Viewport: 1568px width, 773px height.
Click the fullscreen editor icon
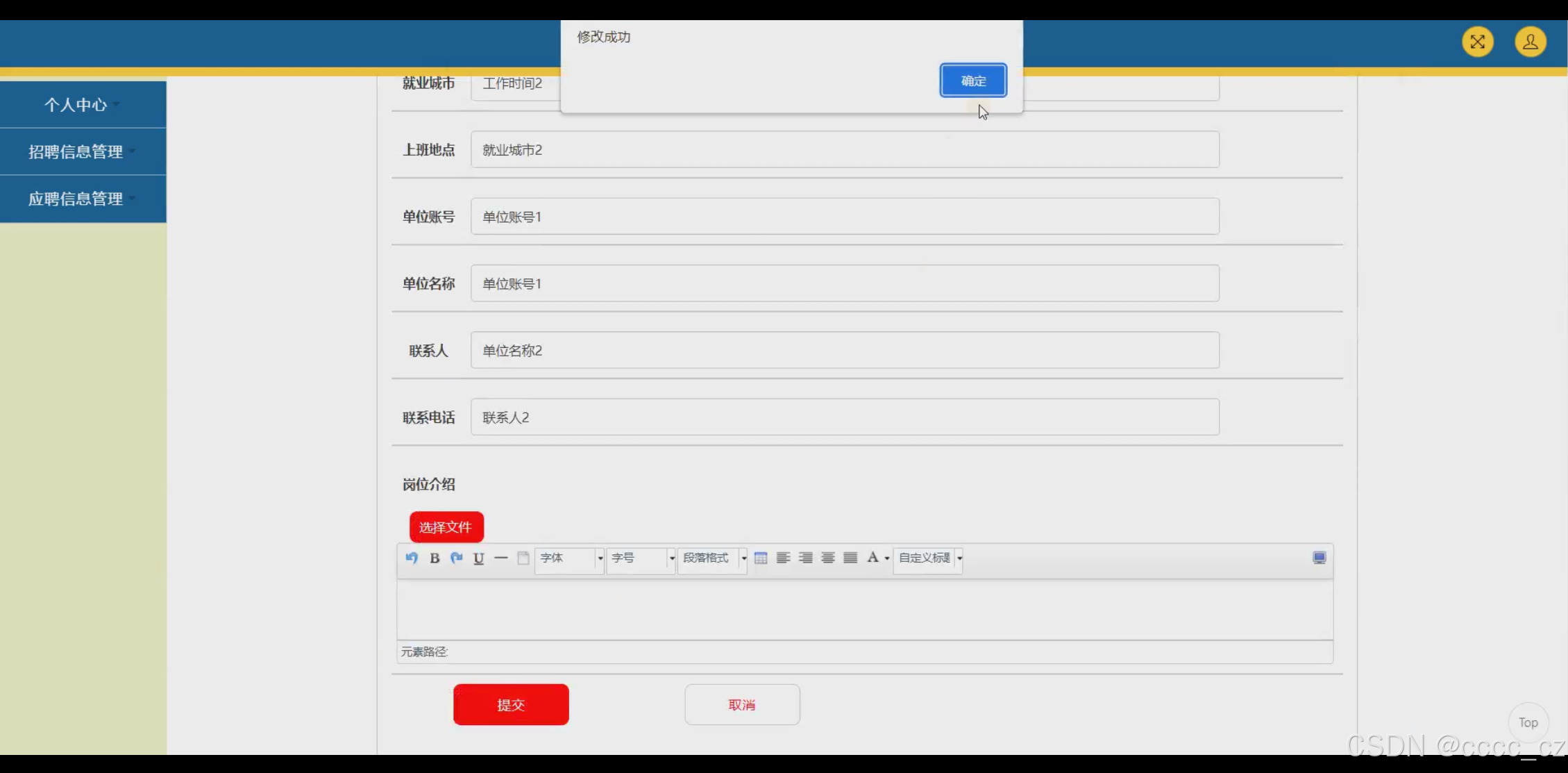[1319, 558]
